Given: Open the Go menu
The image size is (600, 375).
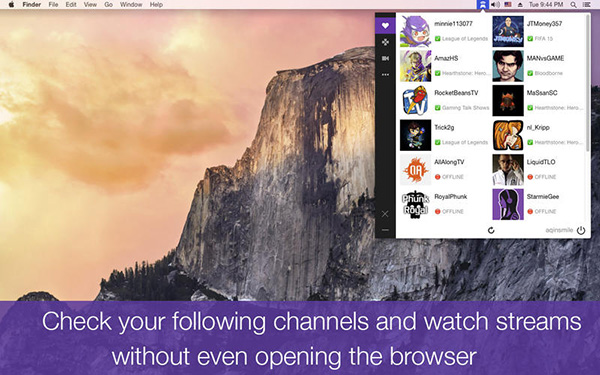Looking at the screenshot, I should pos(108,5).
